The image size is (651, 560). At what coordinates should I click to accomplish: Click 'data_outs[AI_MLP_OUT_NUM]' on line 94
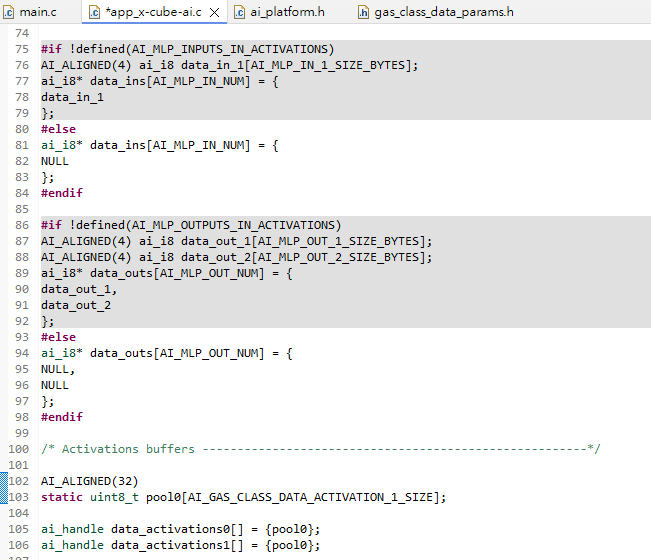pyautogui.click(x=177, y=353)
